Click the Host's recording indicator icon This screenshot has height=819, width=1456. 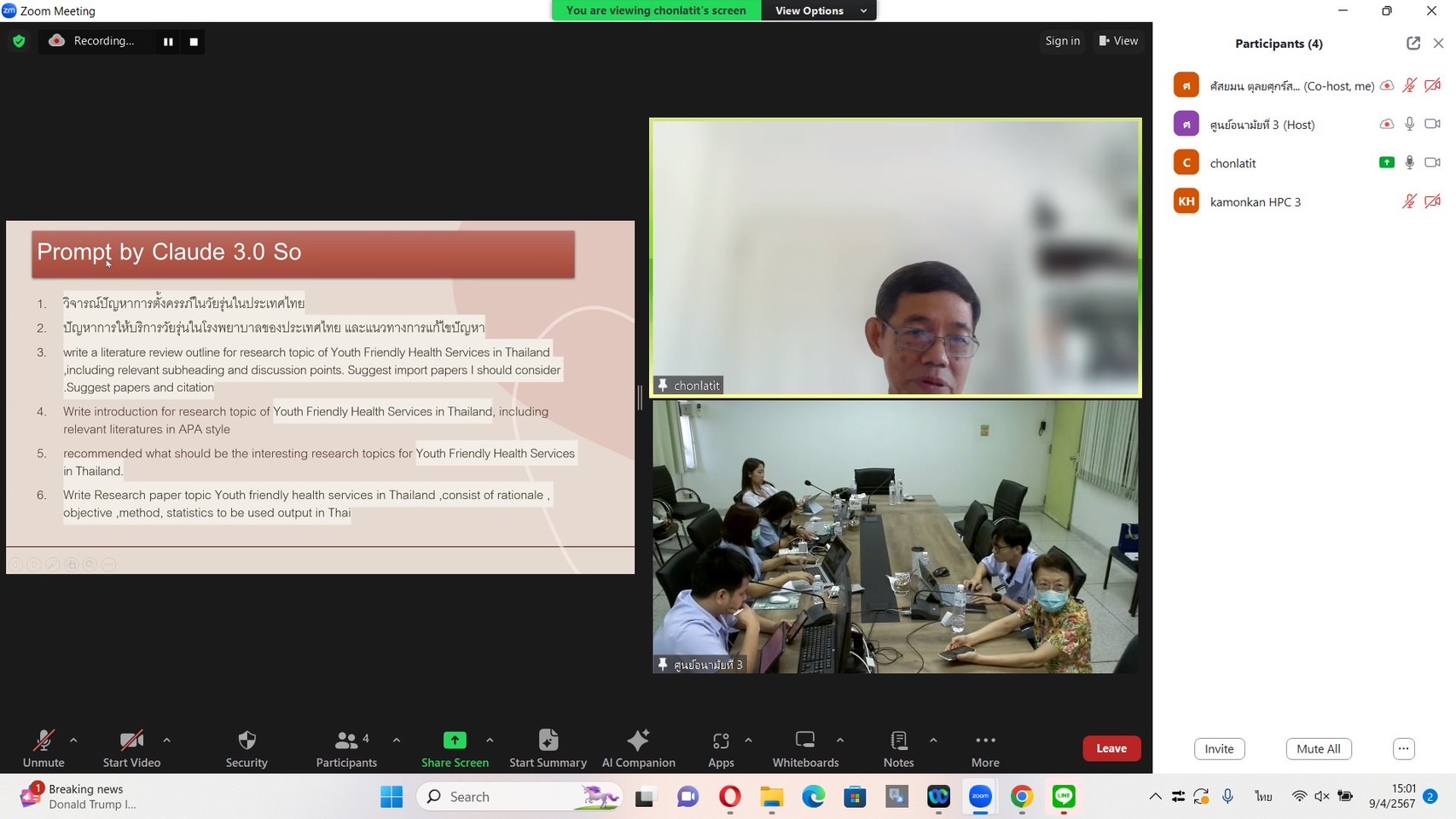coord(1387,125)
